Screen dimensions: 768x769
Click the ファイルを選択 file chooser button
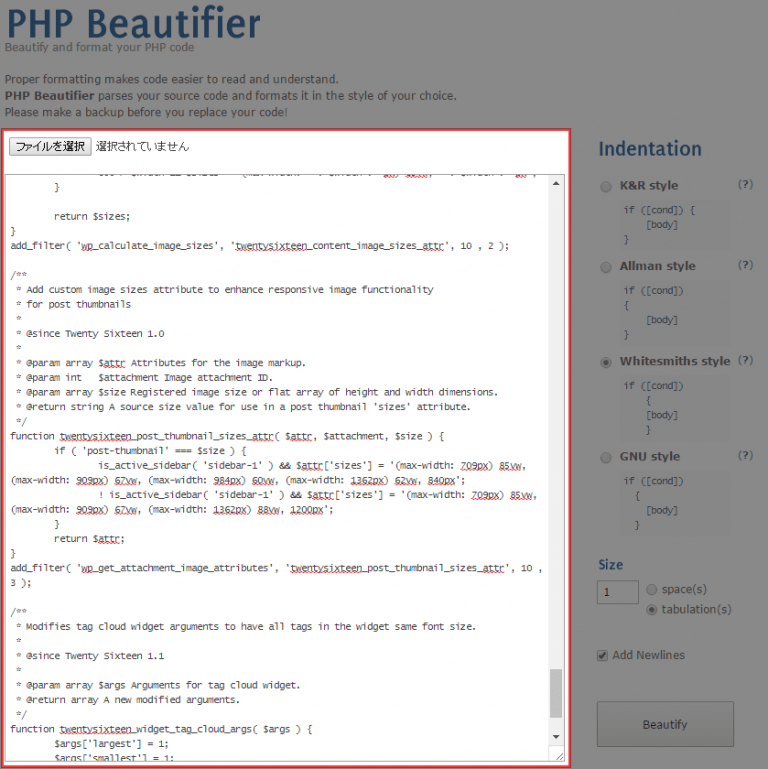click(50, 146)
